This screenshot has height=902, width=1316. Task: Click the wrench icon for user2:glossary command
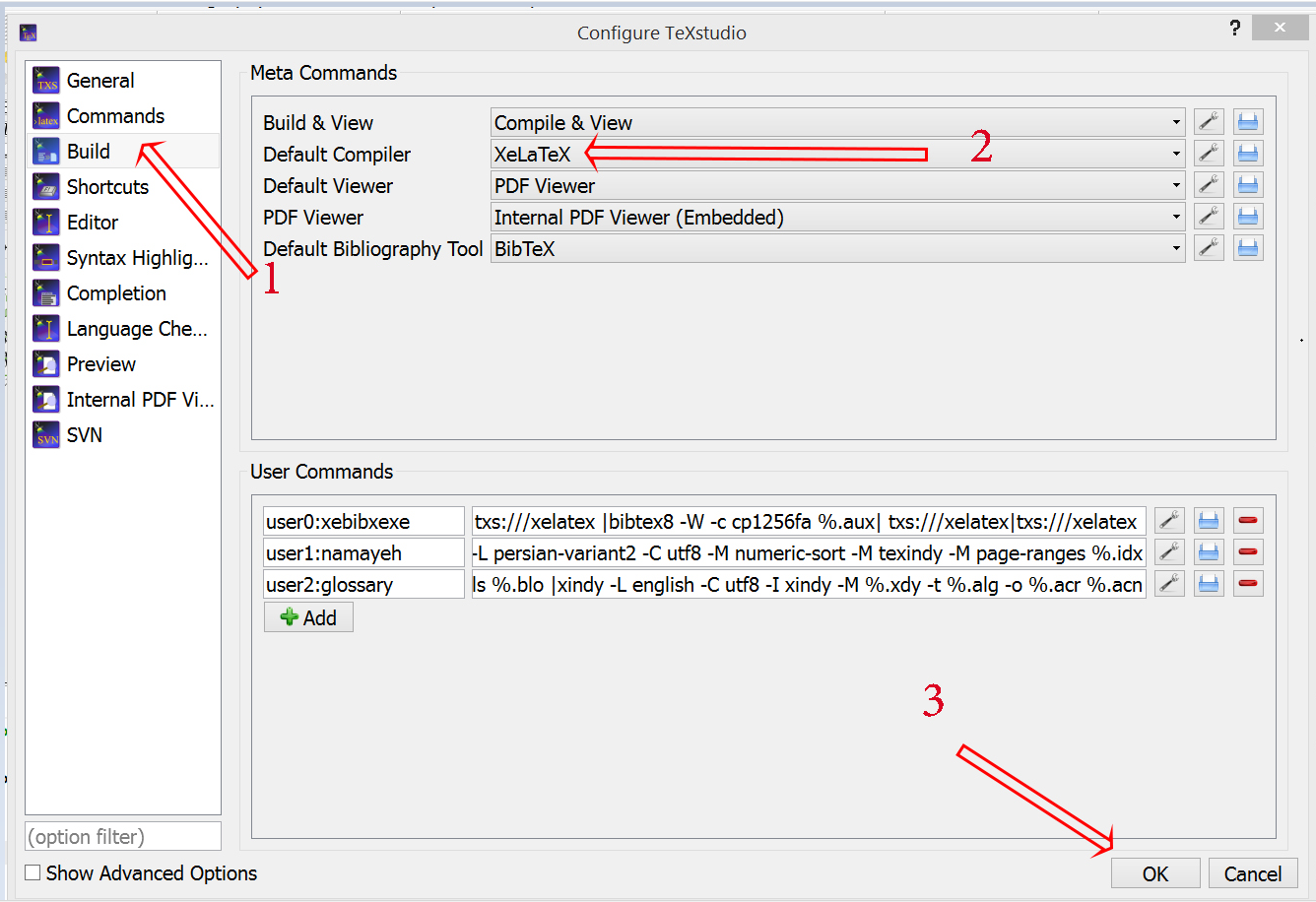[1169, 584]
